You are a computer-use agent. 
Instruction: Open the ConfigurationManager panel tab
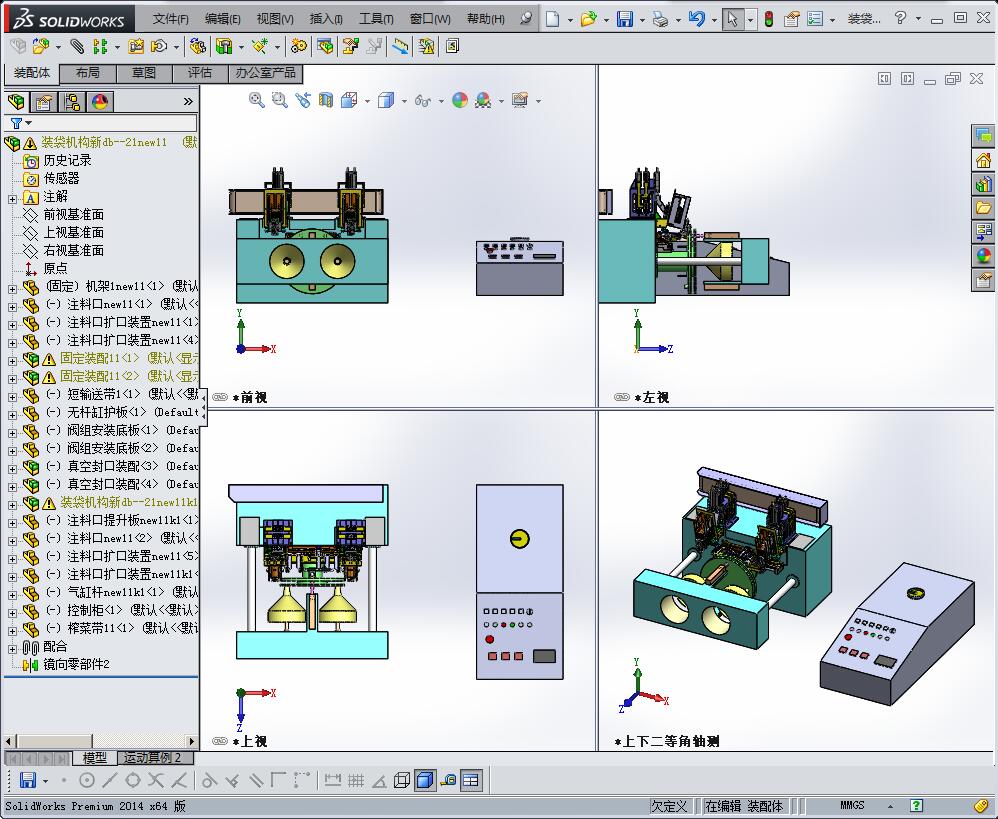click(x=73, y=102)
